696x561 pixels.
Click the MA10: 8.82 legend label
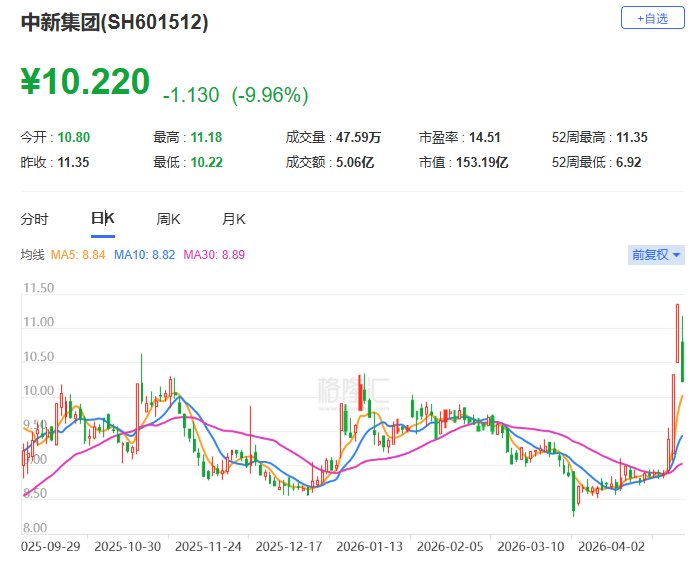point(144,255)
